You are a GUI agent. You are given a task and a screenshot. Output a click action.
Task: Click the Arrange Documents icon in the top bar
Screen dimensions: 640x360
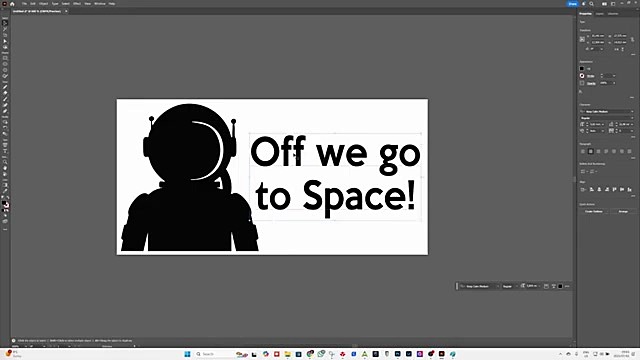604,4
